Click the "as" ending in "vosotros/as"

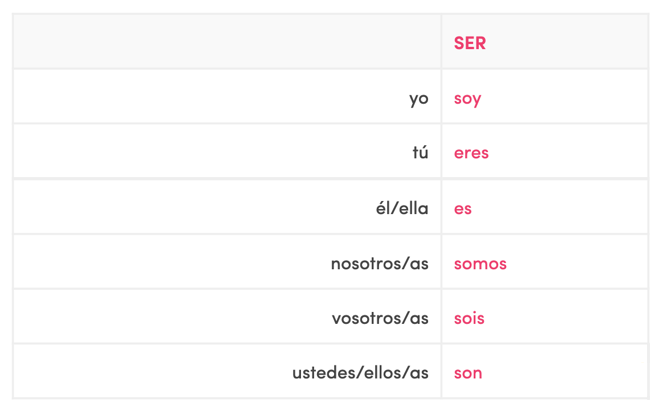[x=418, y=318]
